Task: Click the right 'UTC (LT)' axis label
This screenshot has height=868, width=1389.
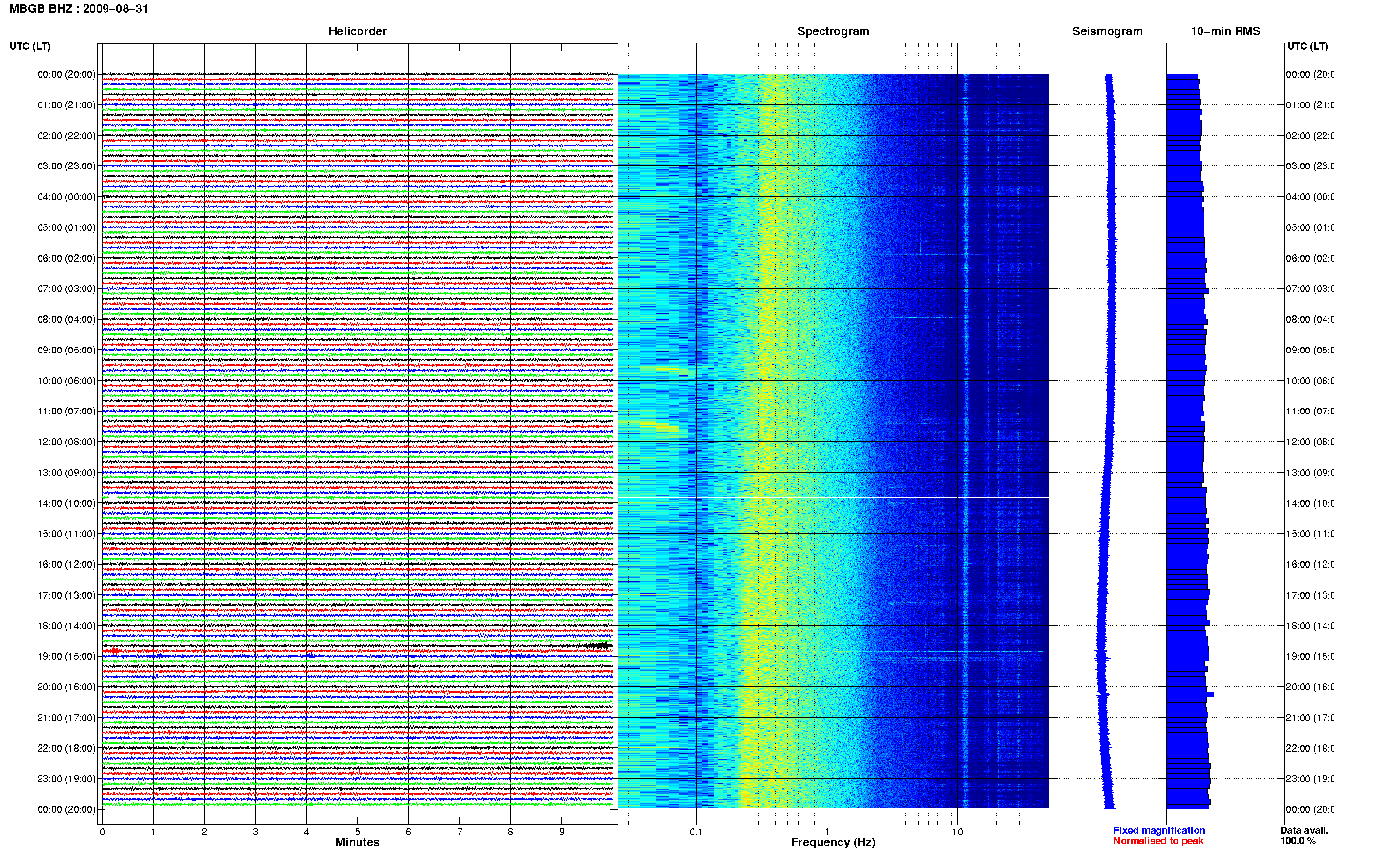Action: point(1307,46)
